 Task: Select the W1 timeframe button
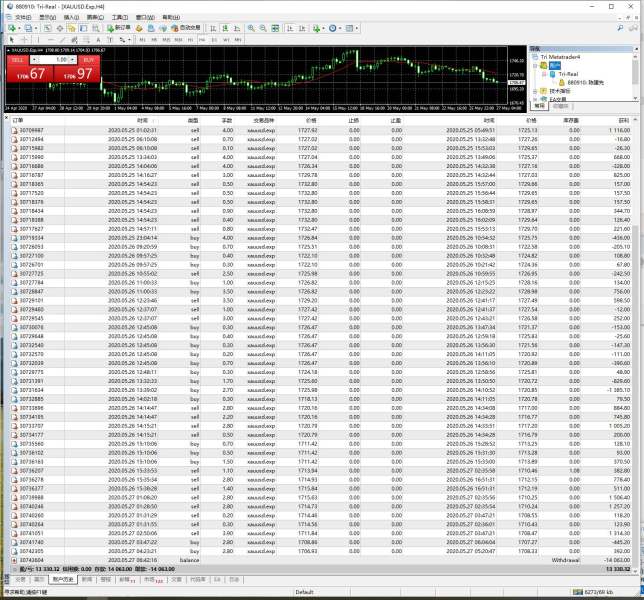226,40
